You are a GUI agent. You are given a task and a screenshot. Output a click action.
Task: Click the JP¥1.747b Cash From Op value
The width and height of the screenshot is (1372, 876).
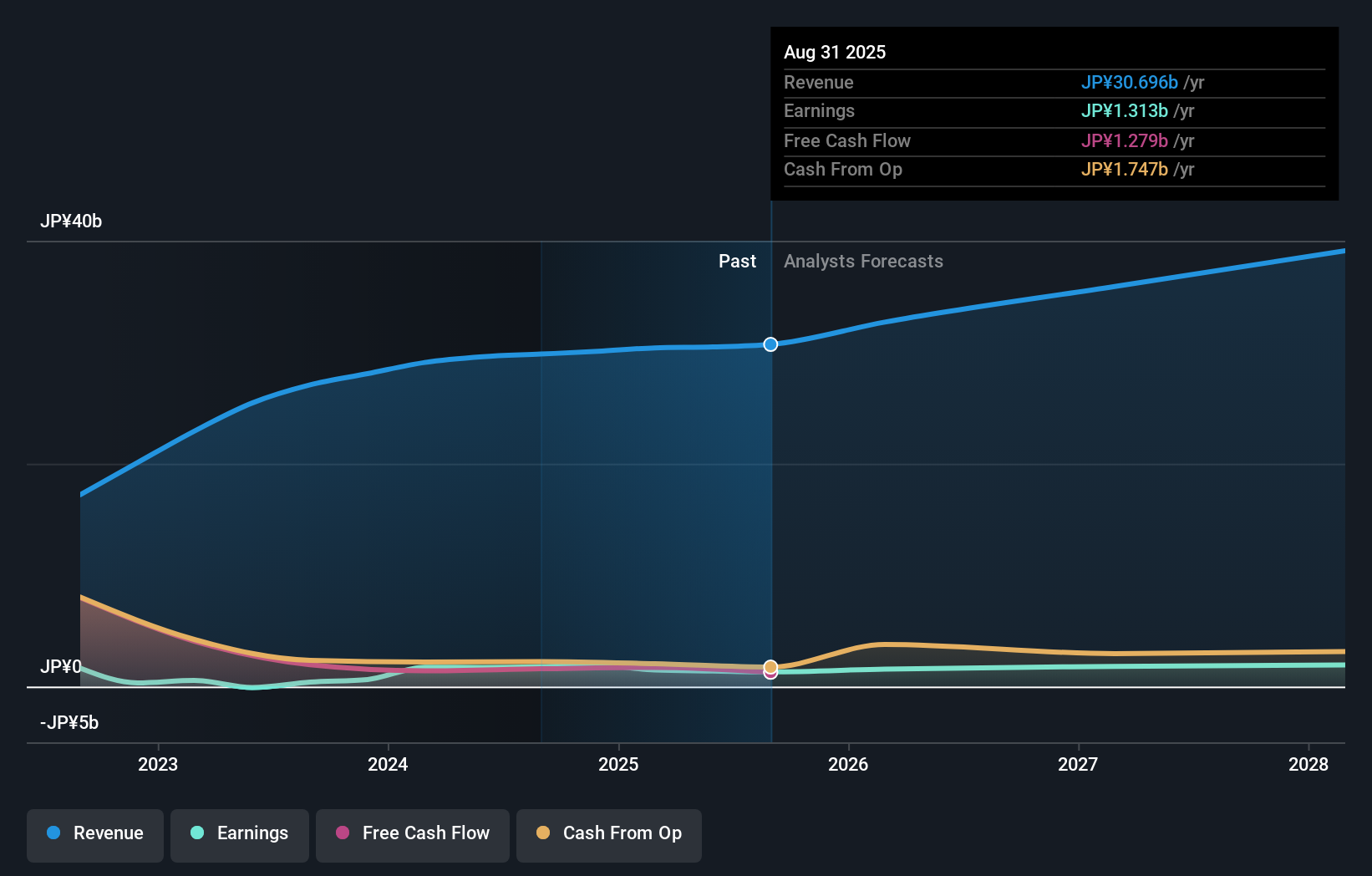tap(1124, 170)
